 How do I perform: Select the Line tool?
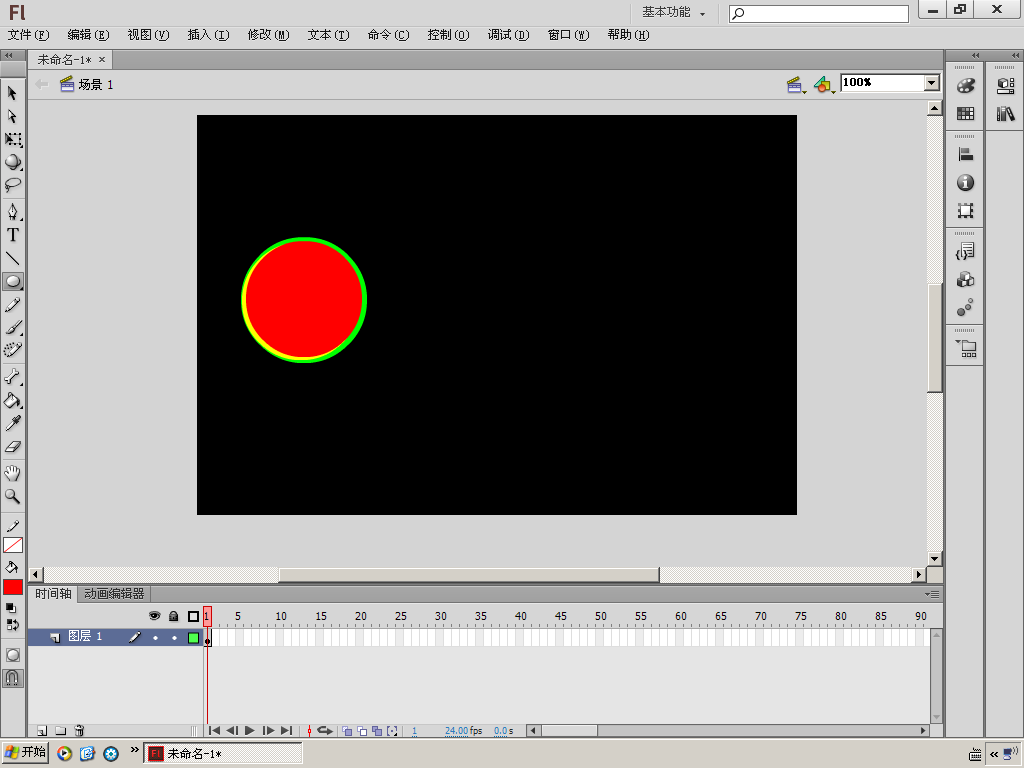(x=12, y=258)
